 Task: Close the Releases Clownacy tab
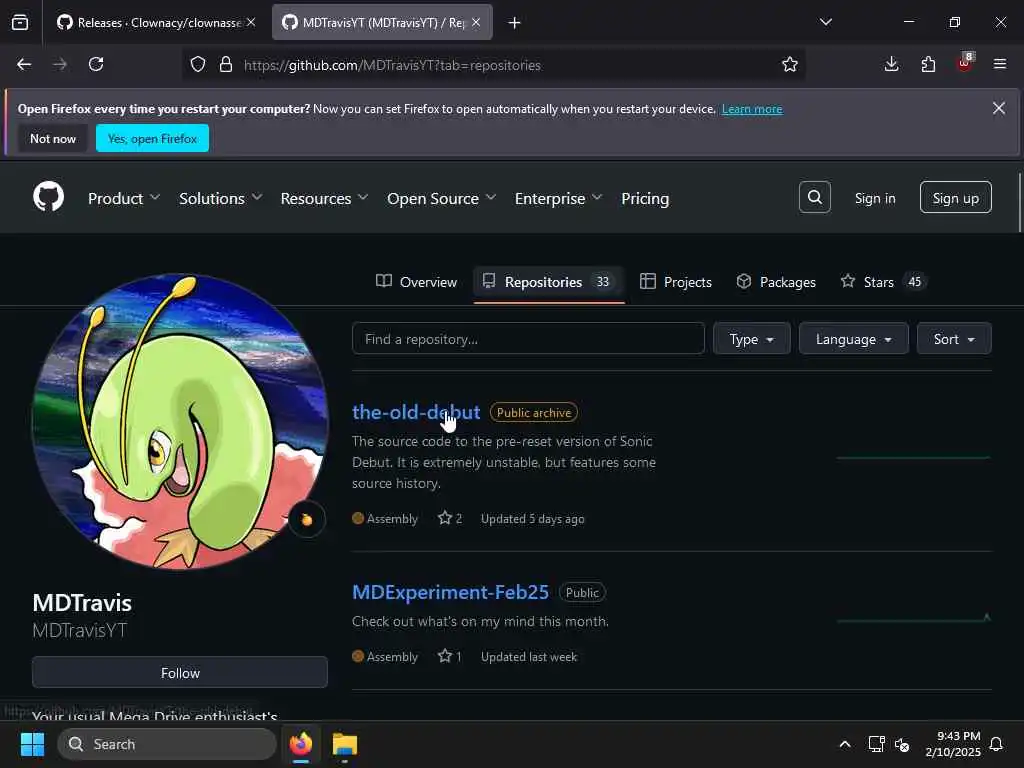click(x=251, y=23)
